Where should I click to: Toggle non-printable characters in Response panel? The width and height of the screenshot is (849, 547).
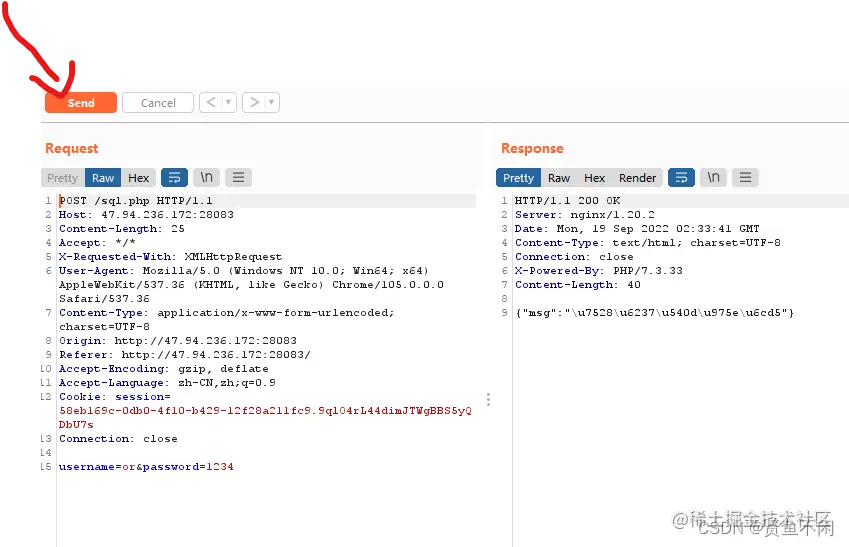[713, 178]
